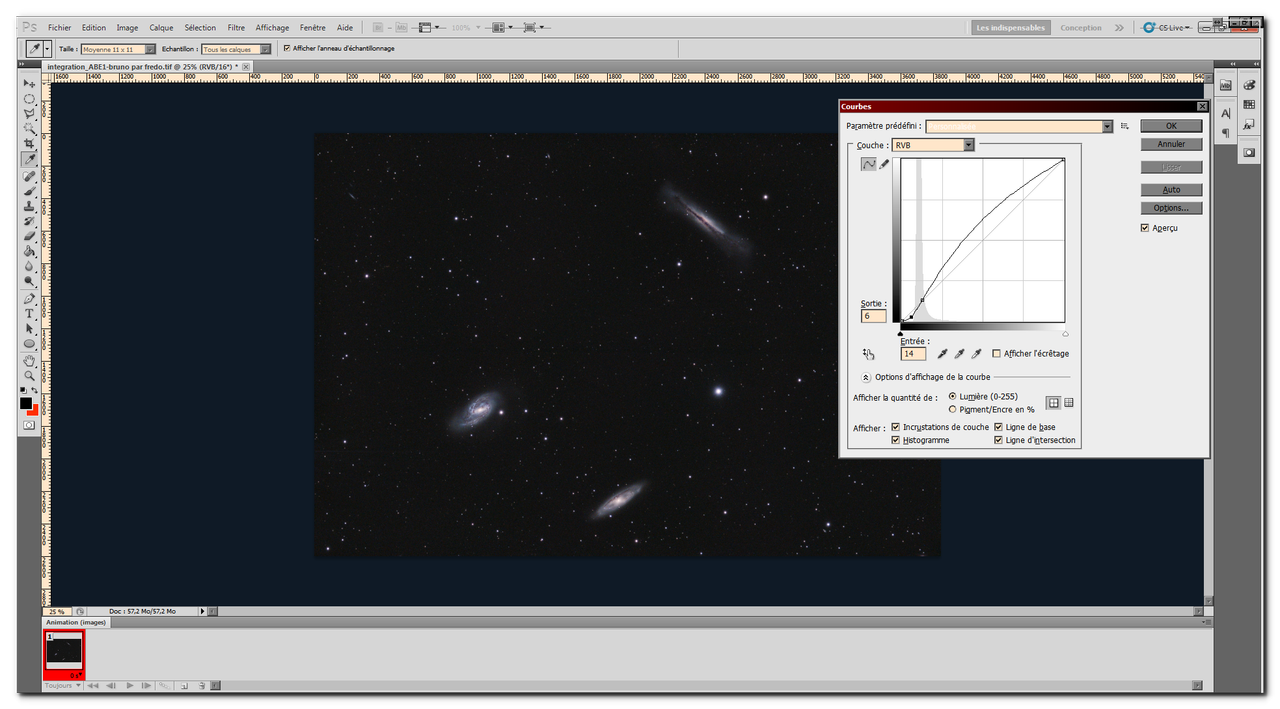This screenshot has height=709, width=1280.
Task: Click the Auto button in Courbes
Action: click(x=1171, y=189)
